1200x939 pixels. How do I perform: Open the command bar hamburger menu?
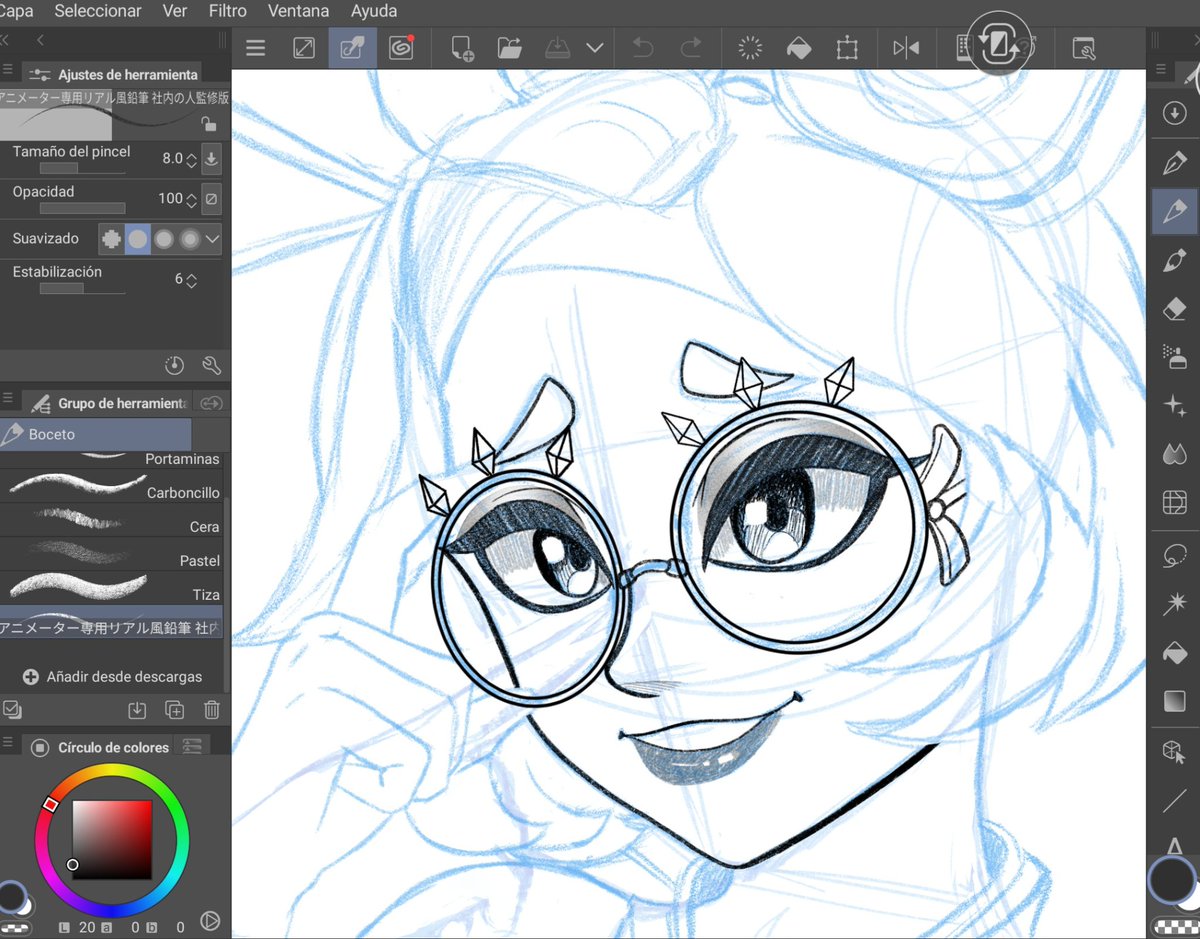[256, 48]
